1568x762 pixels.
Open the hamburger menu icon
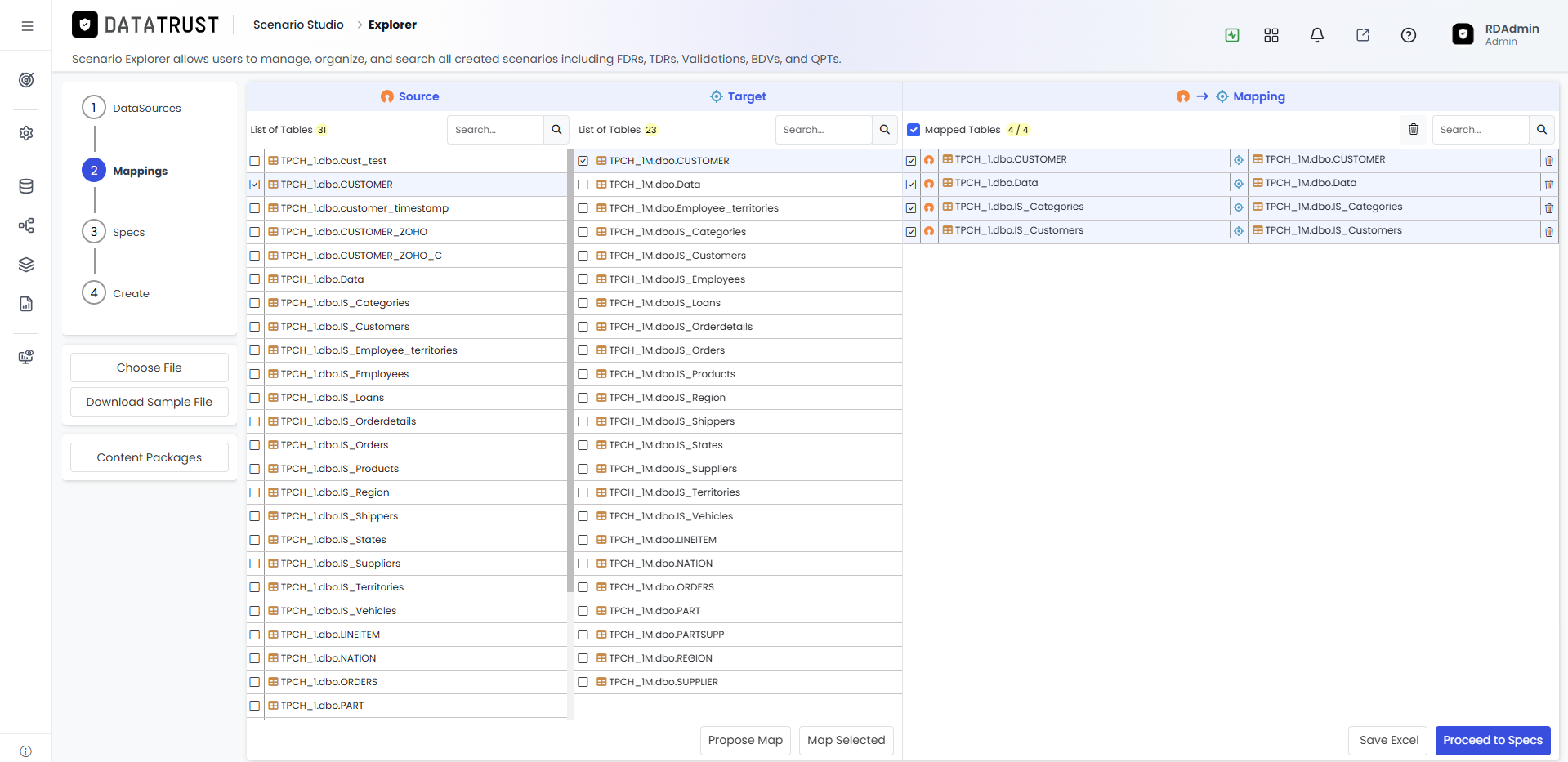(27, 26)
